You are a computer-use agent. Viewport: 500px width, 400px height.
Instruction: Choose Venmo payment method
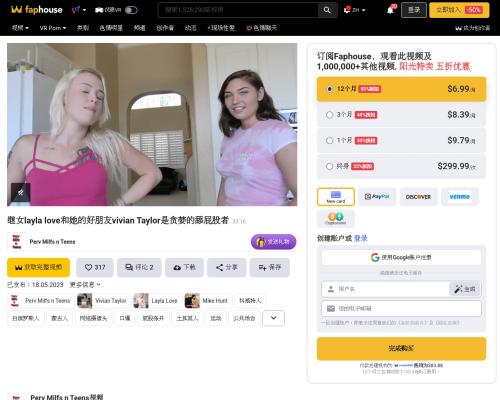click(460, 197)
